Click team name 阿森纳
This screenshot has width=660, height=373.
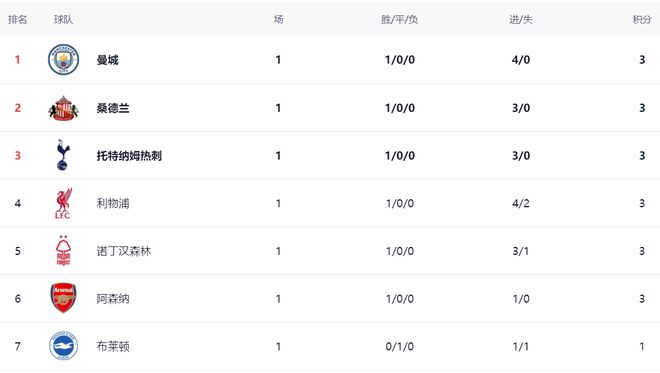113,298
